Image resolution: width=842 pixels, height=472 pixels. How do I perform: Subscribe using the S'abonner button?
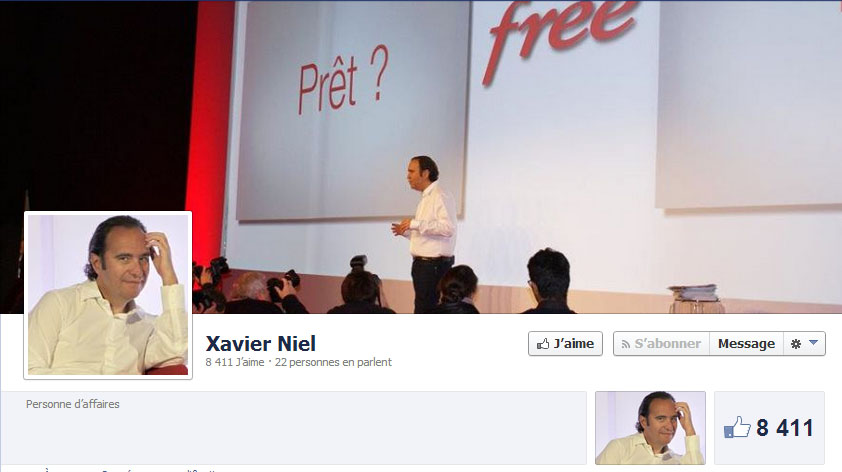tap(662, 344)
